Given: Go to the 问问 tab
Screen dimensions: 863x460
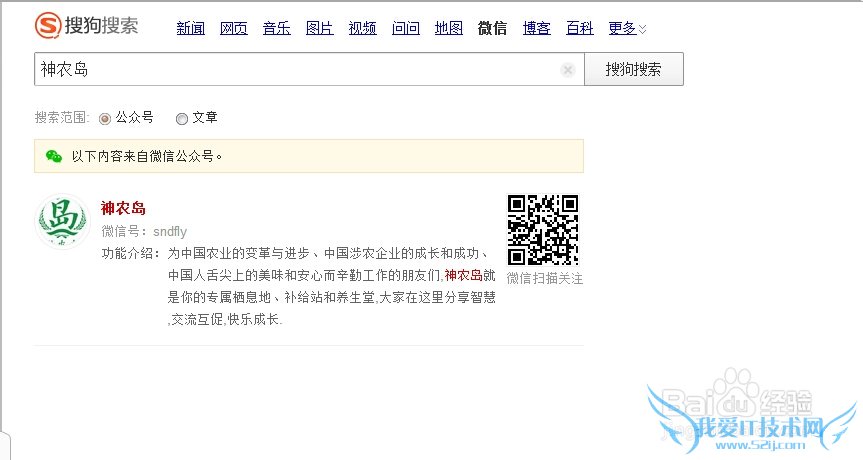Looking at the screenshot, I should 406,28.
